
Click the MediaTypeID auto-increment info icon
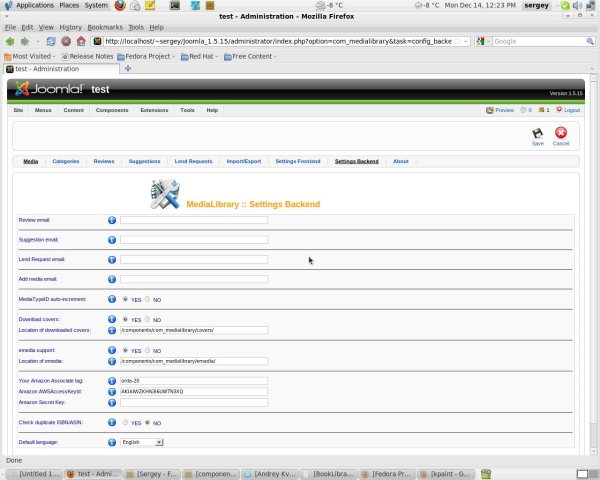point(112,299)
